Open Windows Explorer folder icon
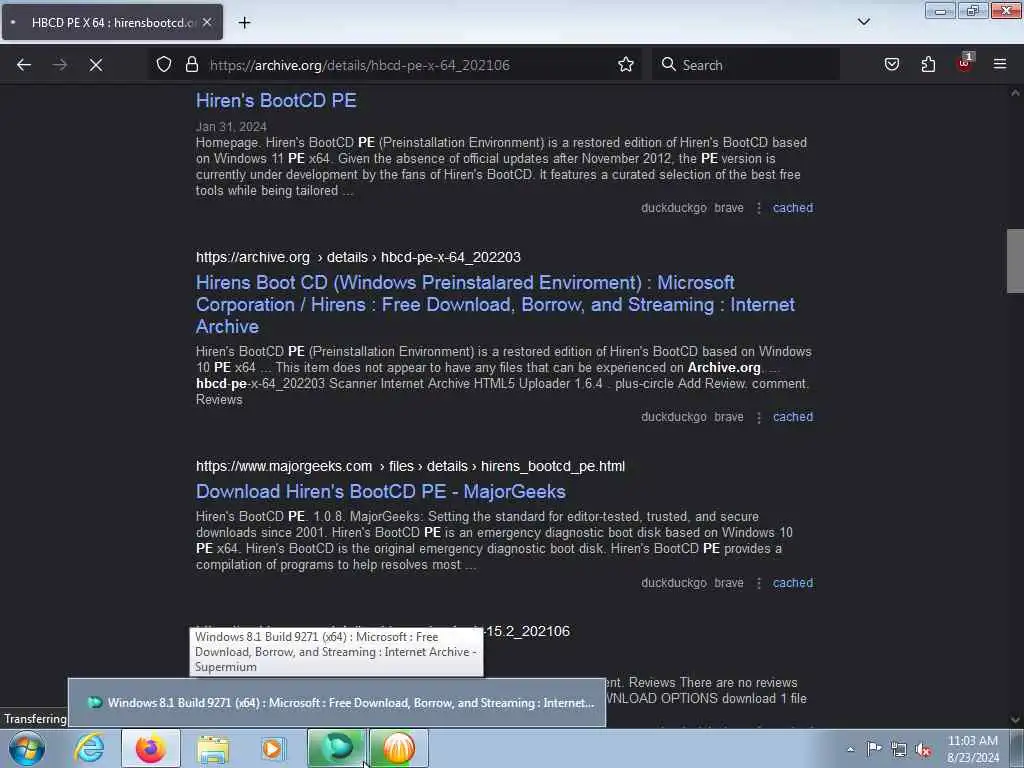This screenshot has width=1024, height=768. [212, 748]
